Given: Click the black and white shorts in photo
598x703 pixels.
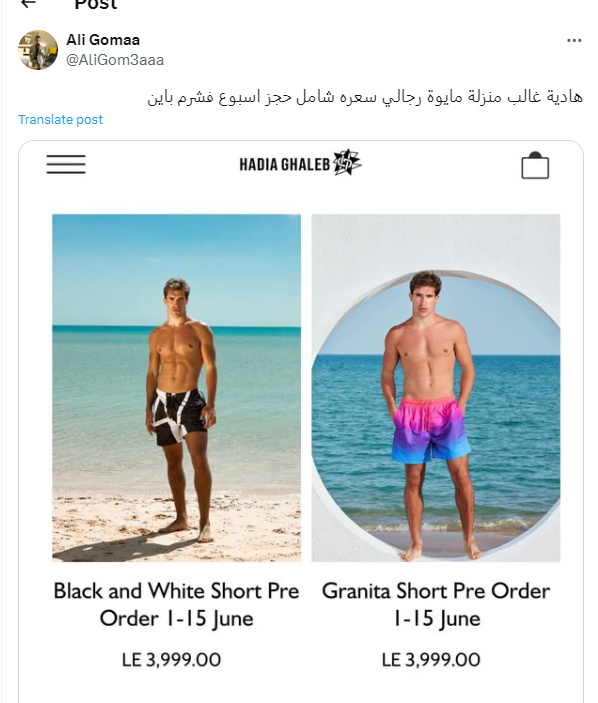Looking at the screenshot, I should pyautogui.click(x=179, y=417).
